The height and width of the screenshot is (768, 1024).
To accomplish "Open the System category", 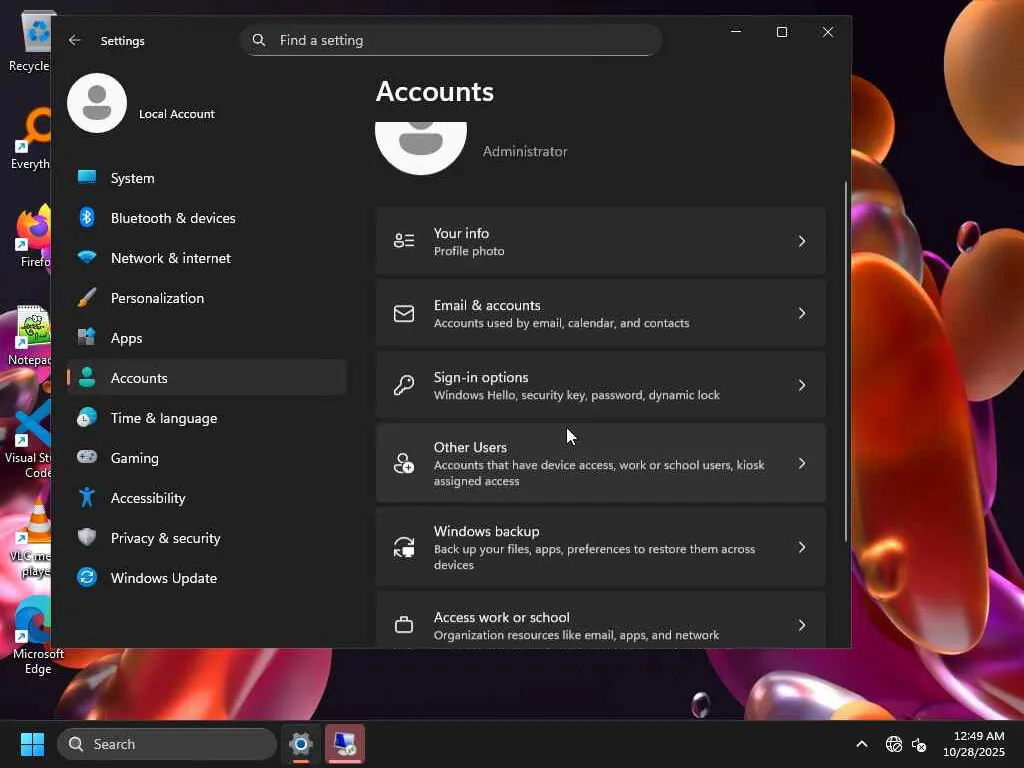I will click(x=207, y=178).
